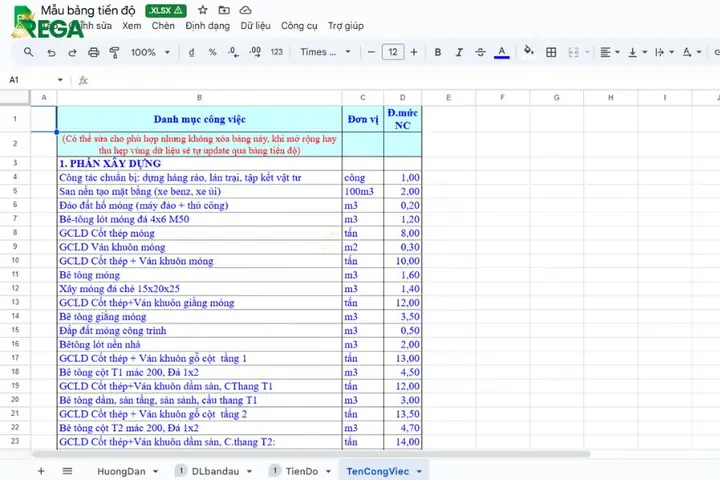Open the Công cụ menu

pyautogui.click(x=299, y=26)
